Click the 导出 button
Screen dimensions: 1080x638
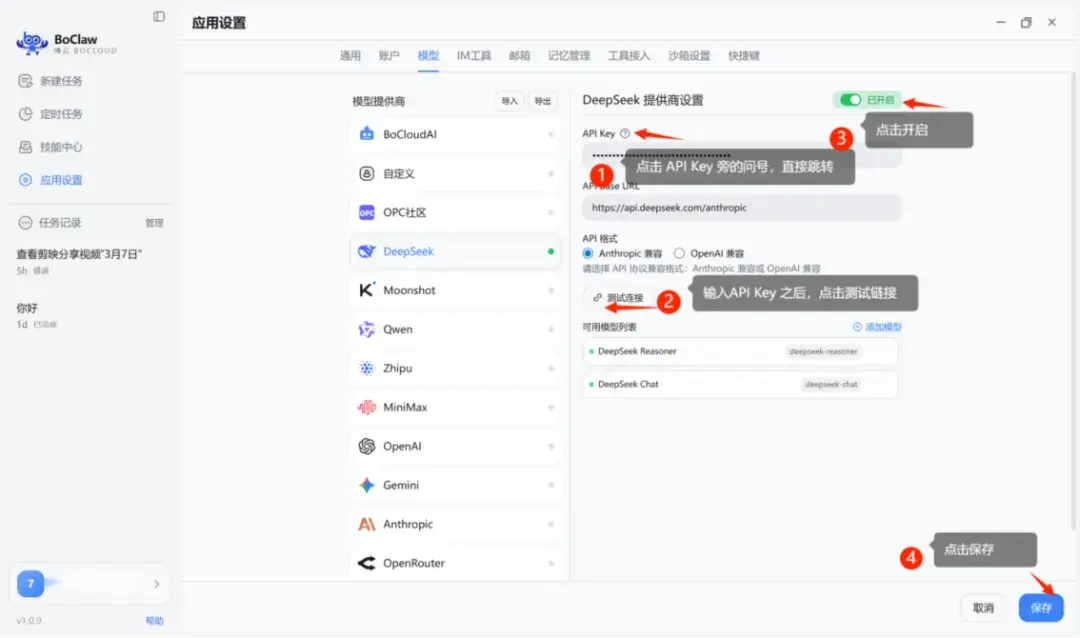[x=543, y=101]
